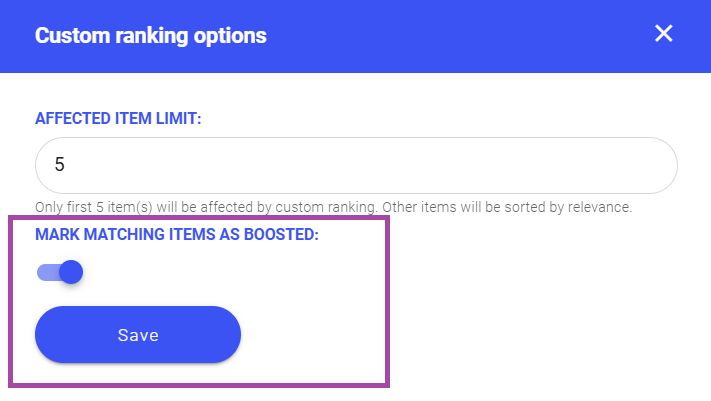The image size is (711, 401).
Task: Click the word "Save" on the button
Action: coord(138,335)
